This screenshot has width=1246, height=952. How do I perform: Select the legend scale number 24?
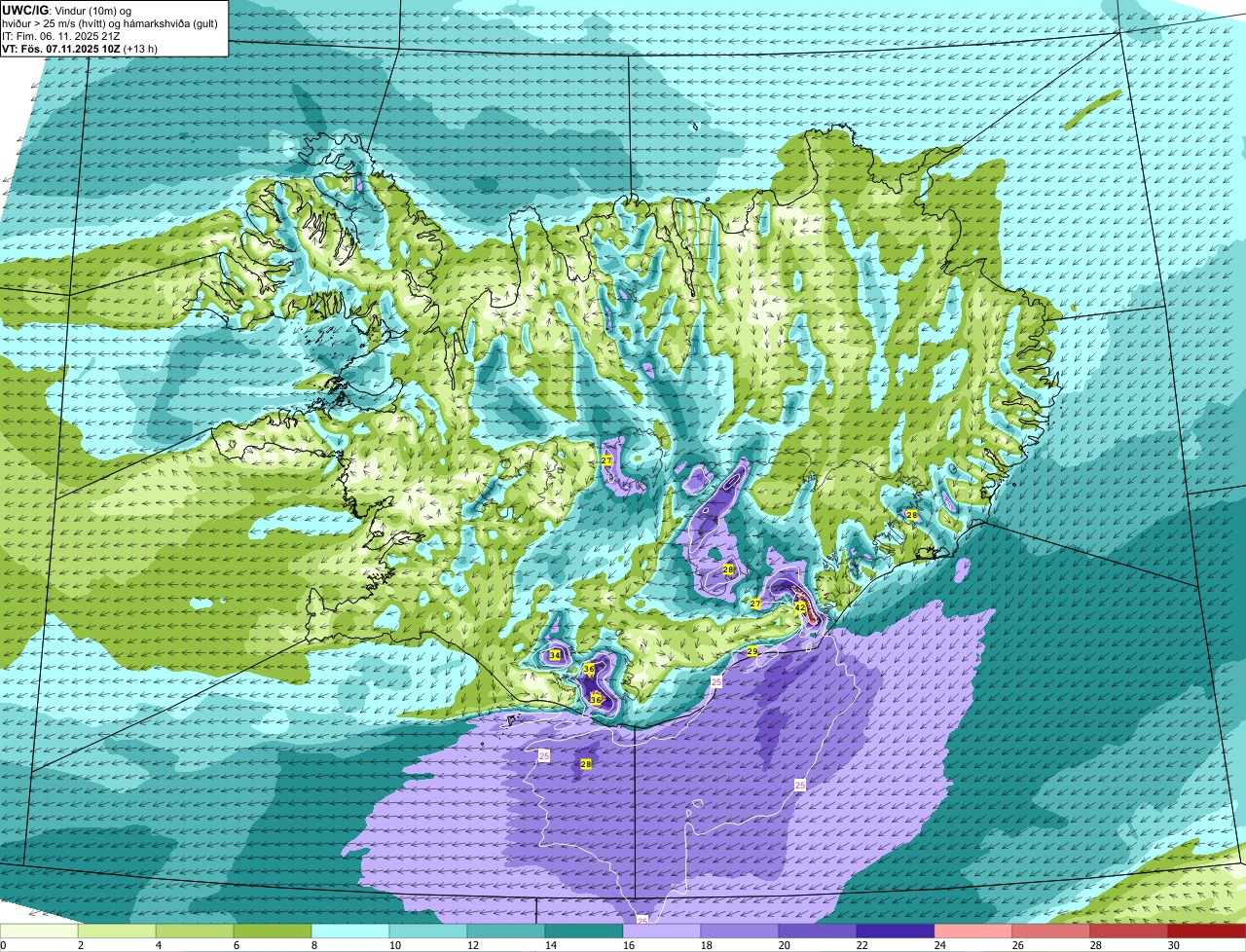point(941,945)
